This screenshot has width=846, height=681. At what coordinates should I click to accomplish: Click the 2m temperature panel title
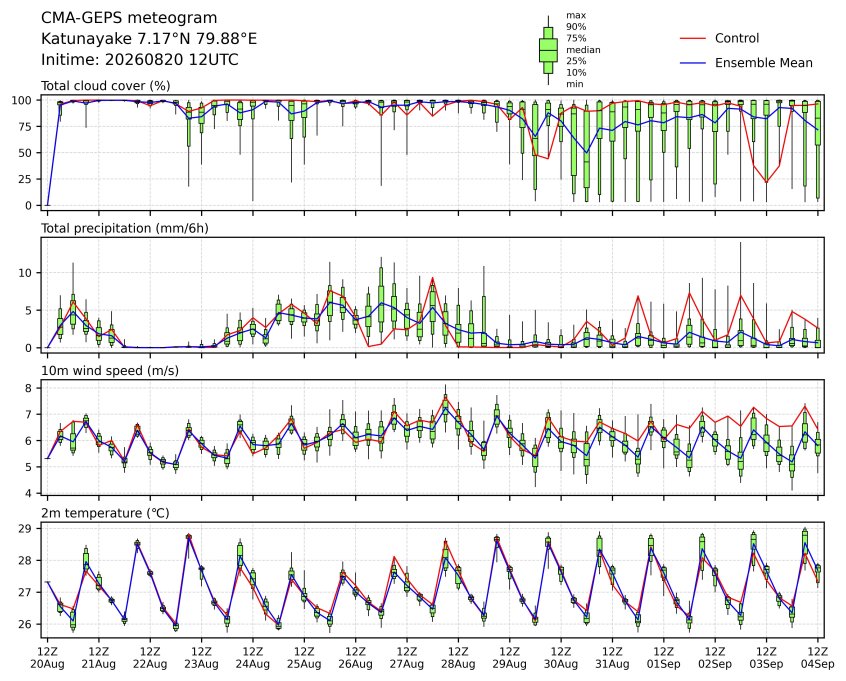[105, 513]
